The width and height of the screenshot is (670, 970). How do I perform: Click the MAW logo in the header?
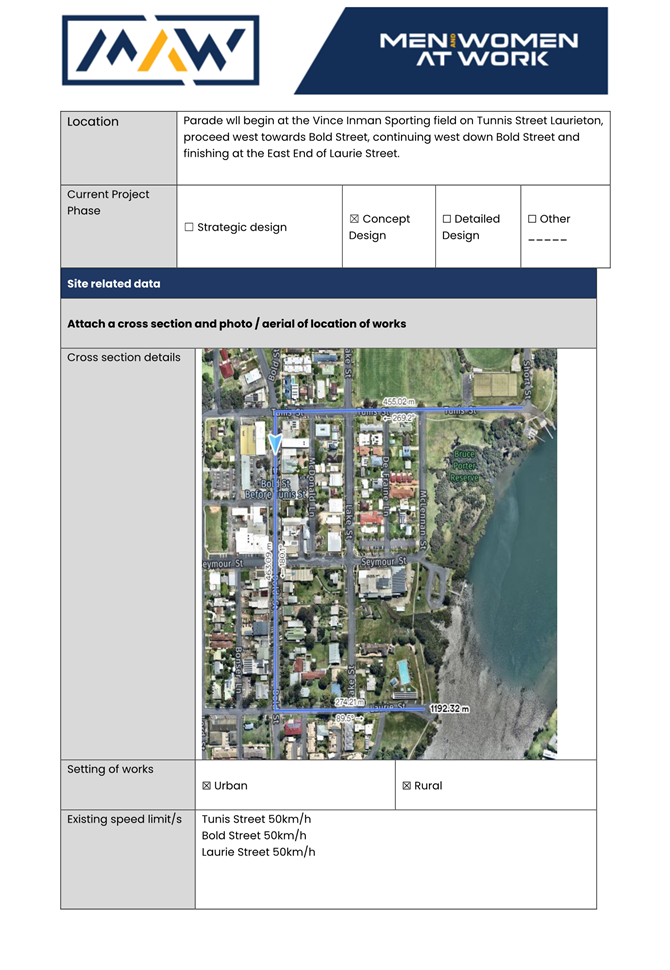(x=160, y=50)
